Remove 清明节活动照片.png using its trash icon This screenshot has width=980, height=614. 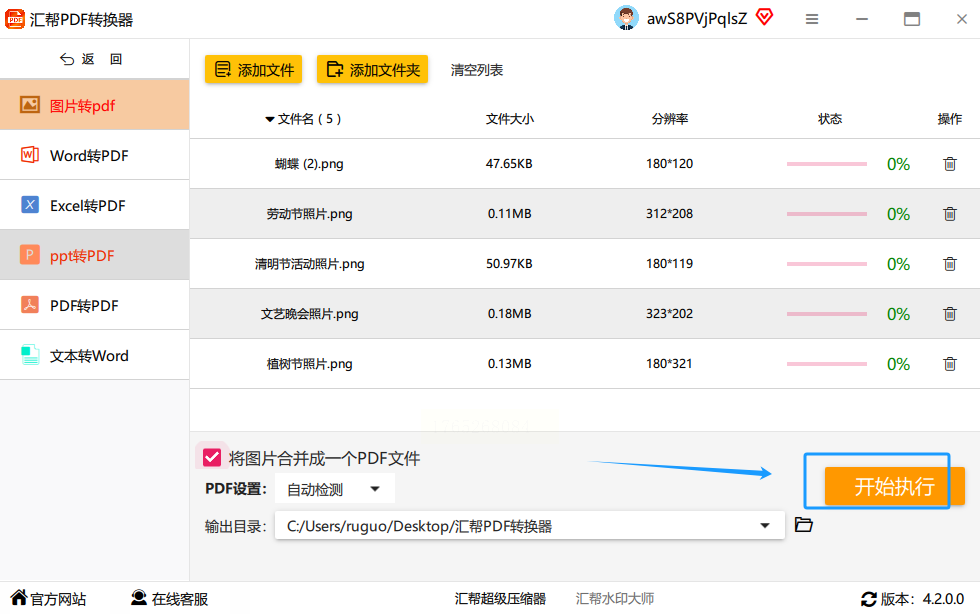[x=949, y=264]
